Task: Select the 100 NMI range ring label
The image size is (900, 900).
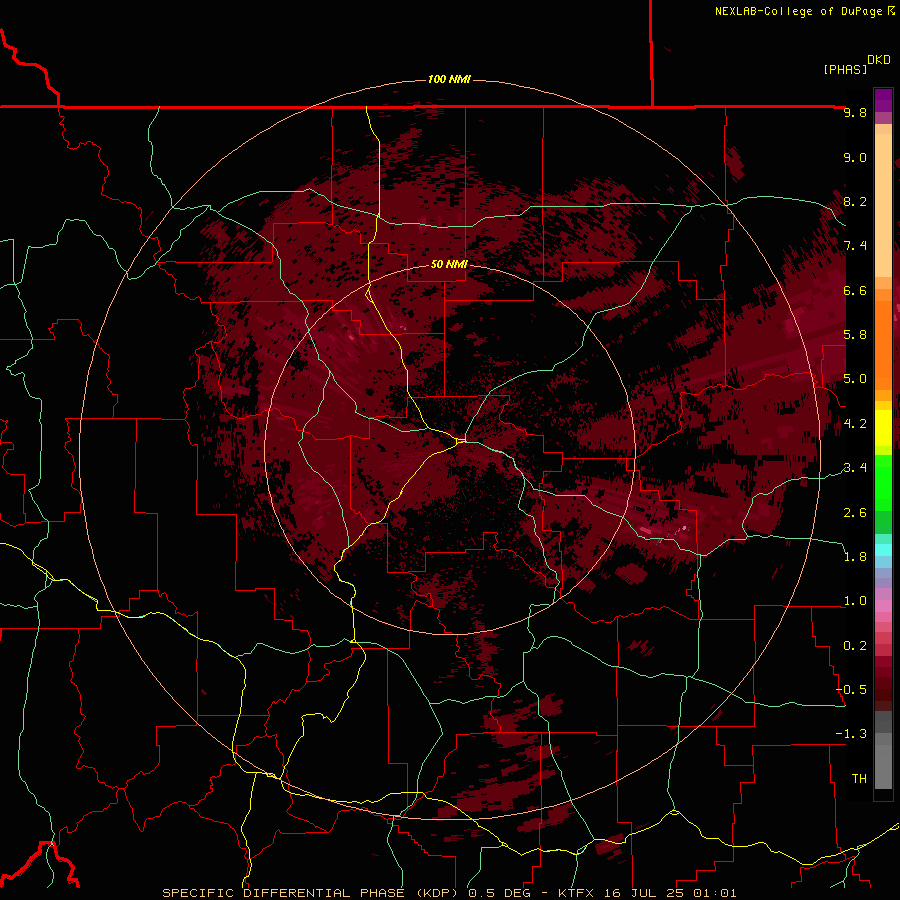Action: [449, 79]
